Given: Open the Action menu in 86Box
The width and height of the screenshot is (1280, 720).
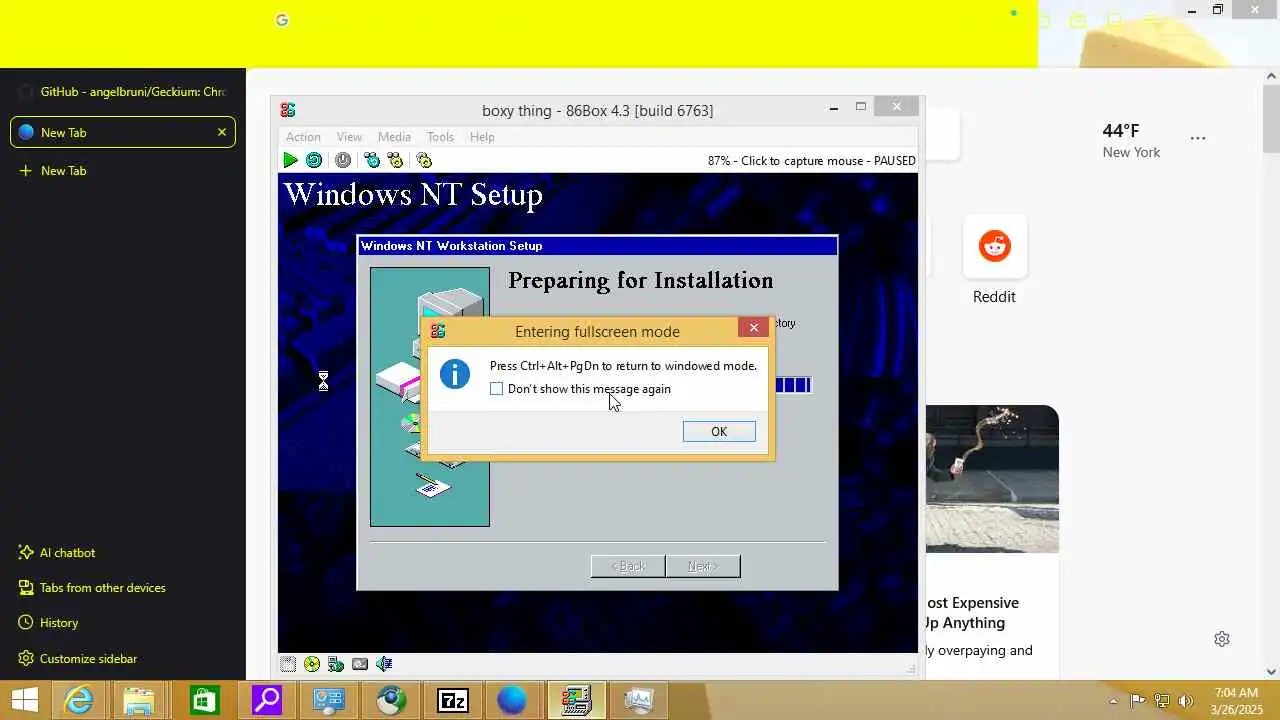Looking at the screenshot, I should tap(303, 137).
